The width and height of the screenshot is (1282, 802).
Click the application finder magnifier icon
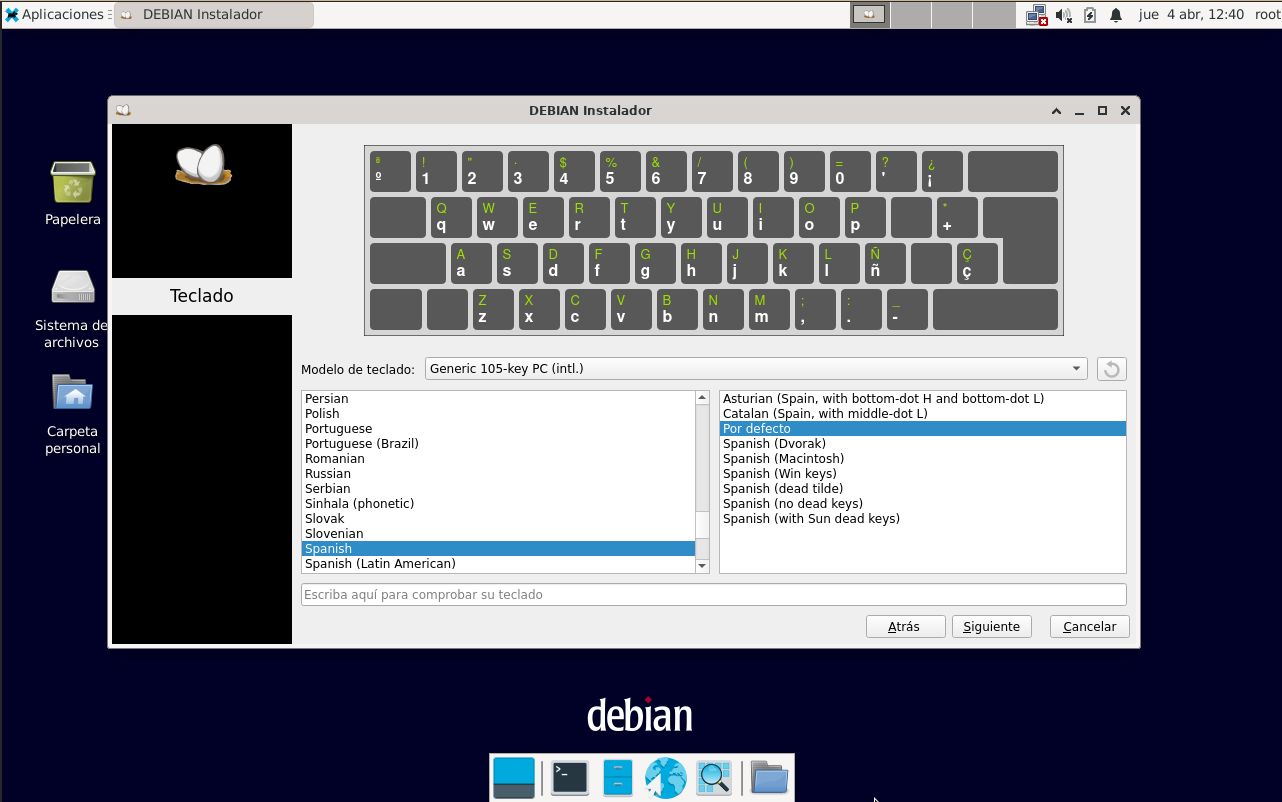point(714,777)
